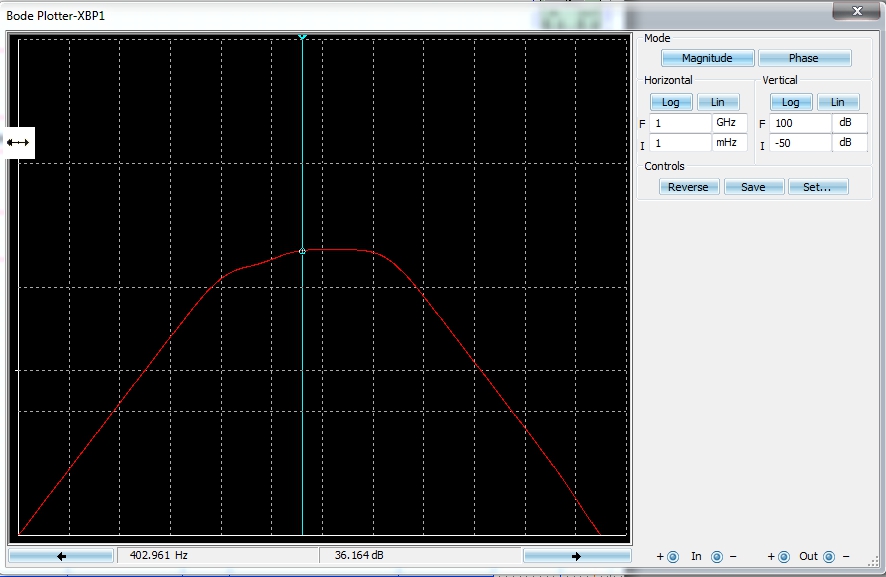This screenshot has width=886, height=577.
Task: Switch to Phase mode
Action: coord(804,58)
